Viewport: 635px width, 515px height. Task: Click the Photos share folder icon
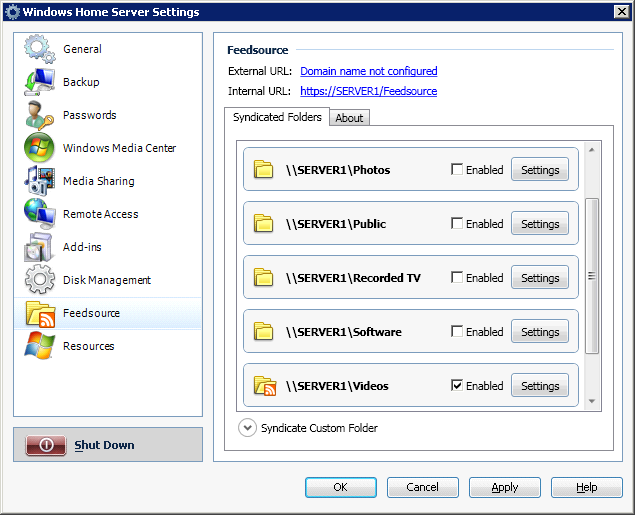(x=263, y=169)
